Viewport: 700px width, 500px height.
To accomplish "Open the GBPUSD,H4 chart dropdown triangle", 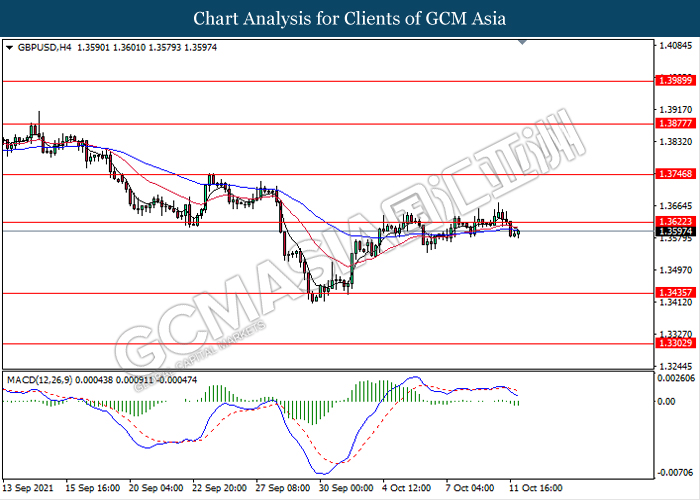I will 9,47.
